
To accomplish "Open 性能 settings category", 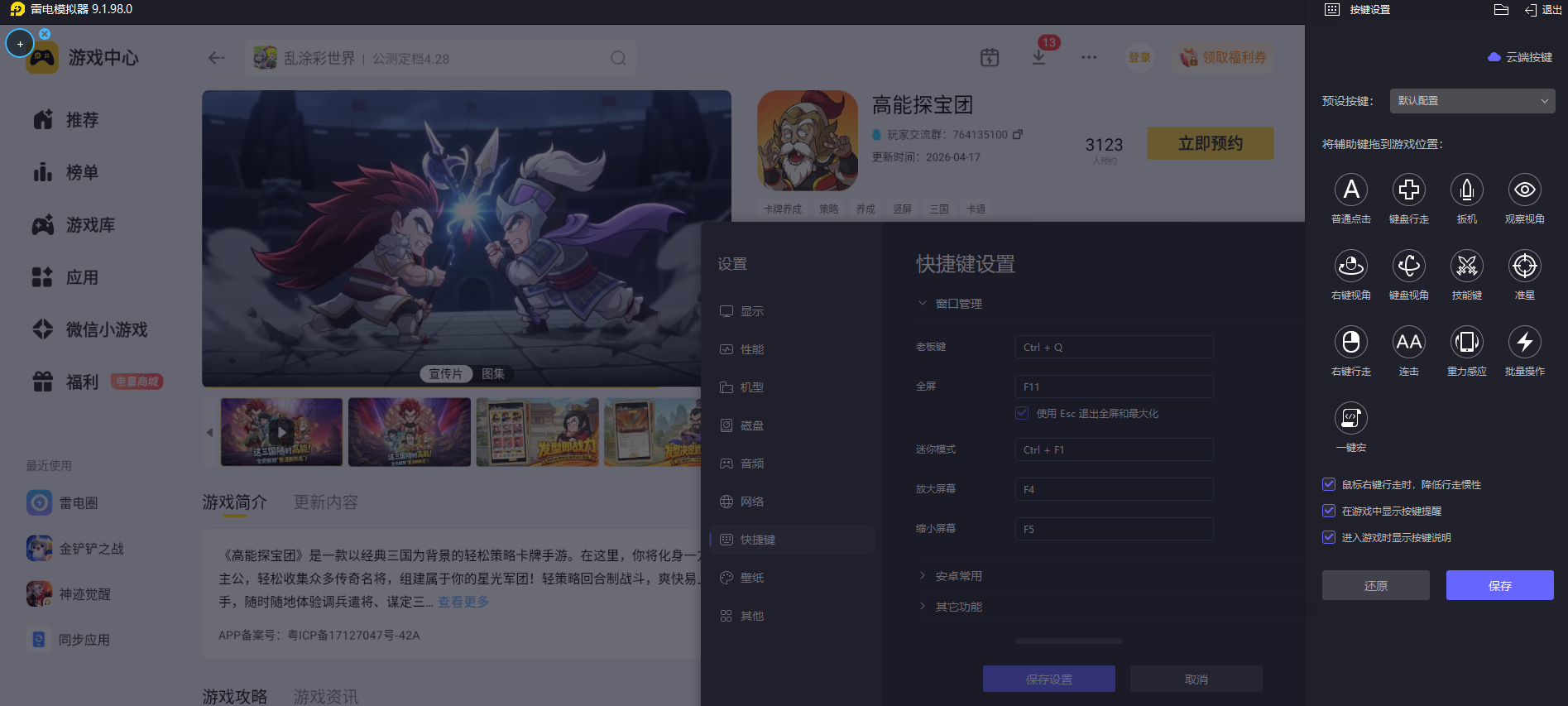I will click(792, 349).
